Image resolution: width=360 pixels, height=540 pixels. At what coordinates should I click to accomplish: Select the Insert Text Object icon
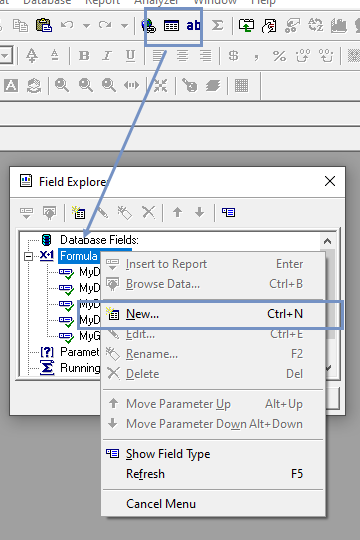point(193,25)
